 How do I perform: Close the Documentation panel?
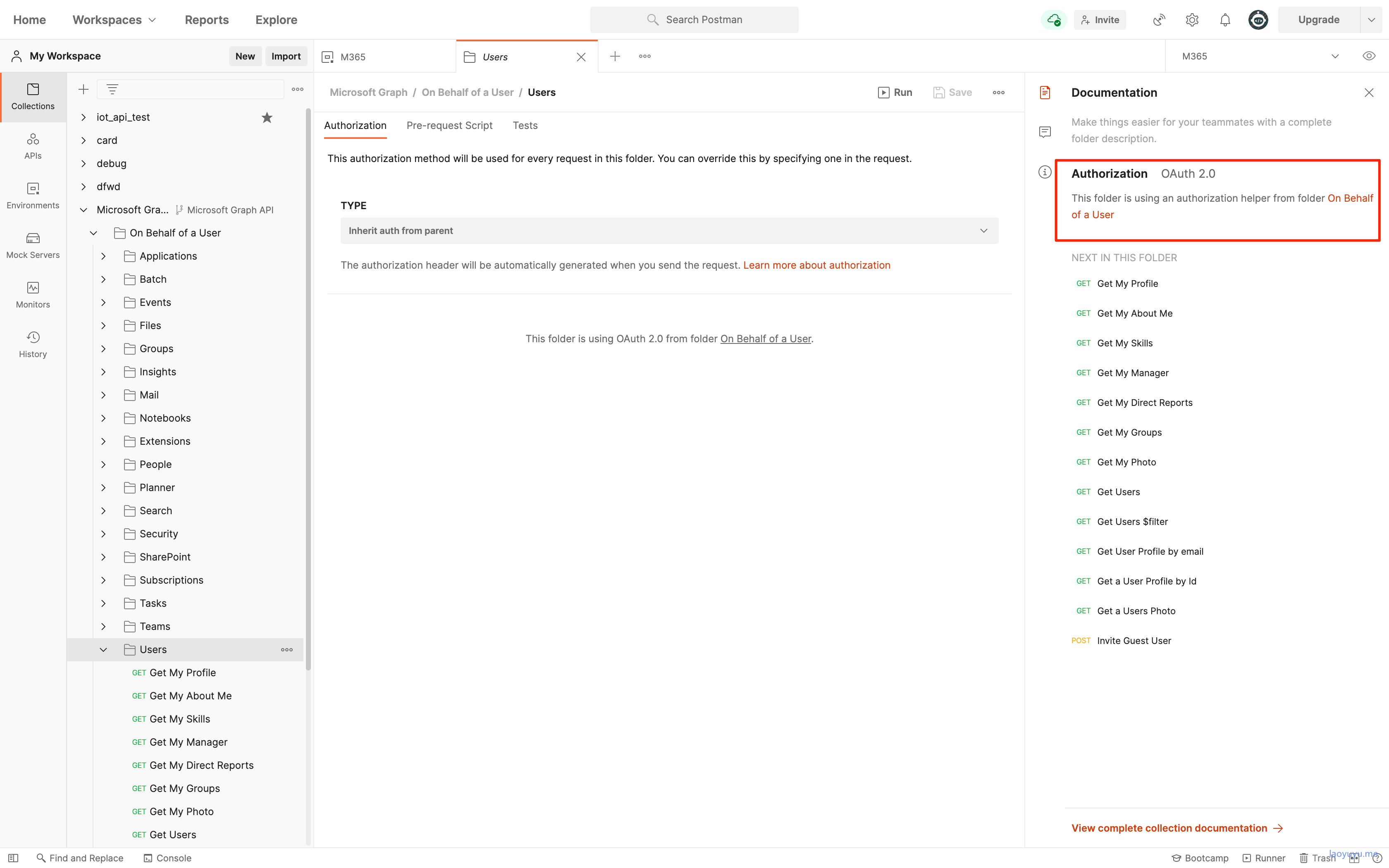pos(1369,93)
